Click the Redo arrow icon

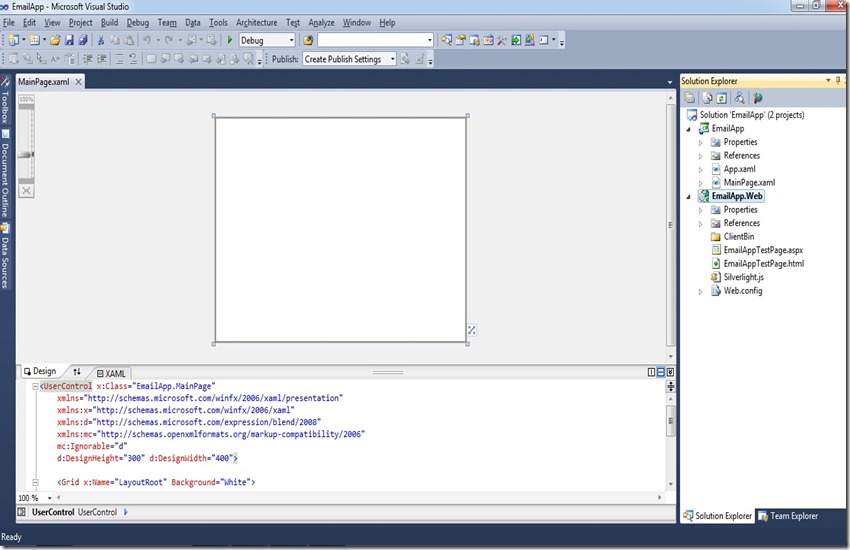tap(169, 40)
